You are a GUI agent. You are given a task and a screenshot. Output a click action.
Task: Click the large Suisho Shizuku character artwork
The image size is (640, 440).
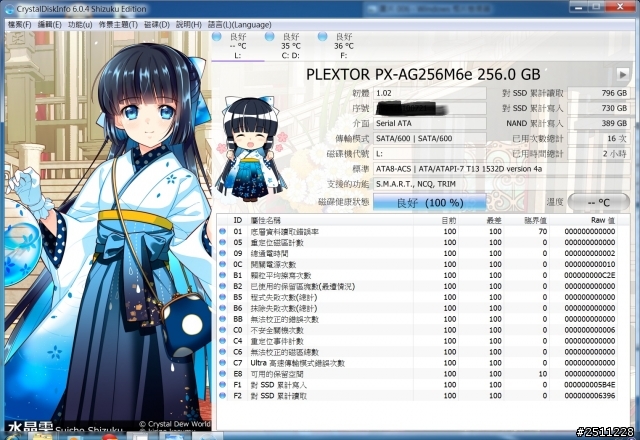click(108, 231)
